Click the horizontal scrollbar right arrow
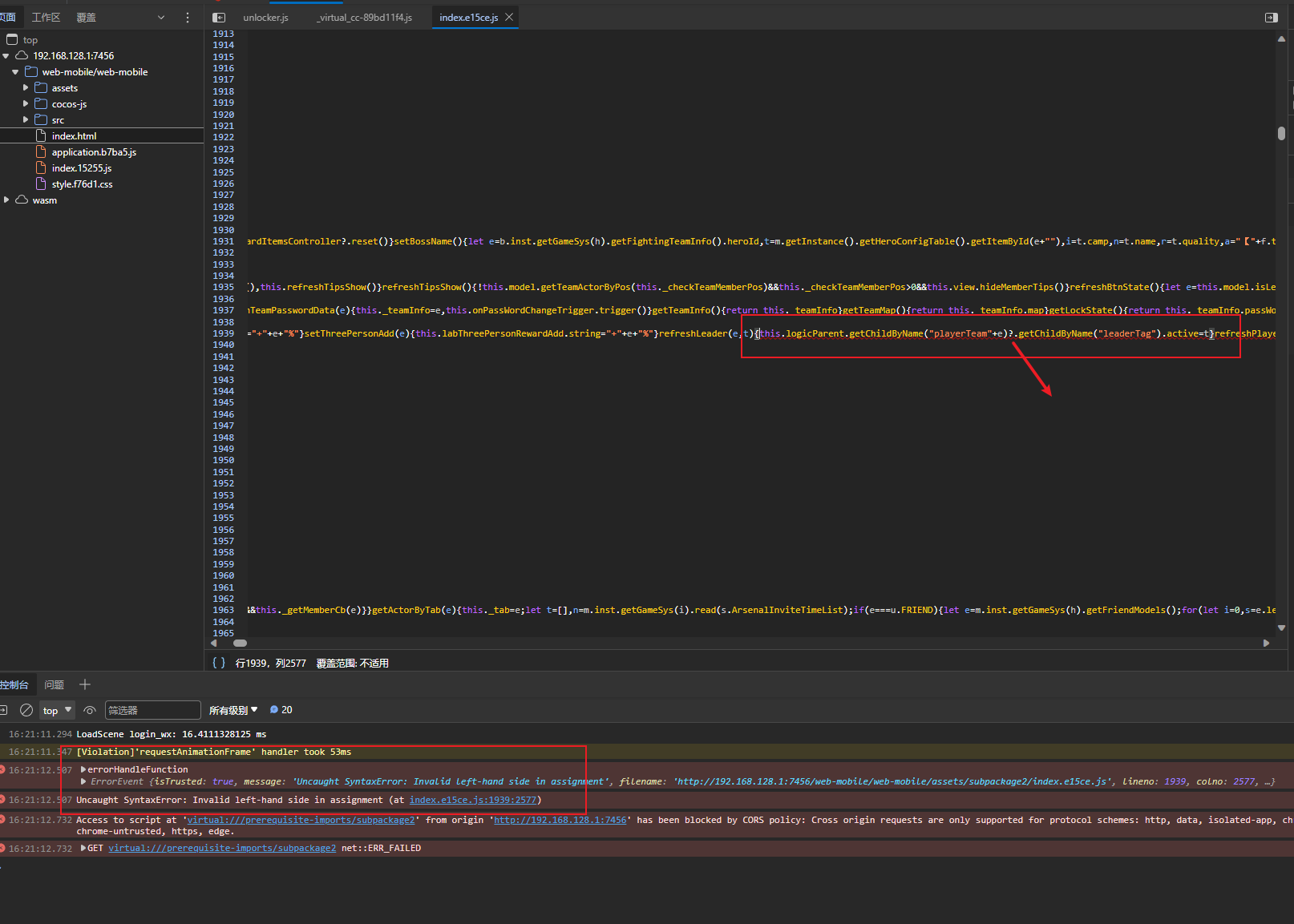This screenshot has width=1294, height=924. click(1266, 643)
